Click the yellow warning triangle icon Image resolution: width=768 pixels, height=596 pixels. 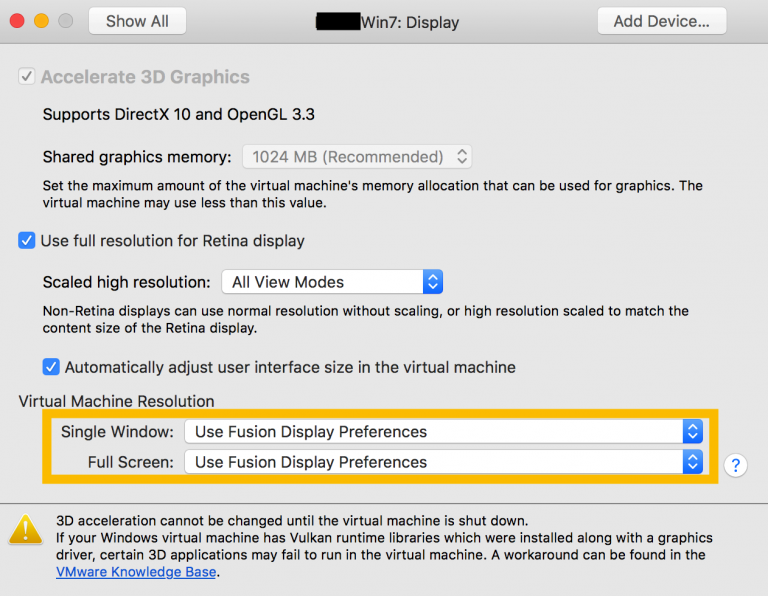pyautogui.click(x=25, y=529)
